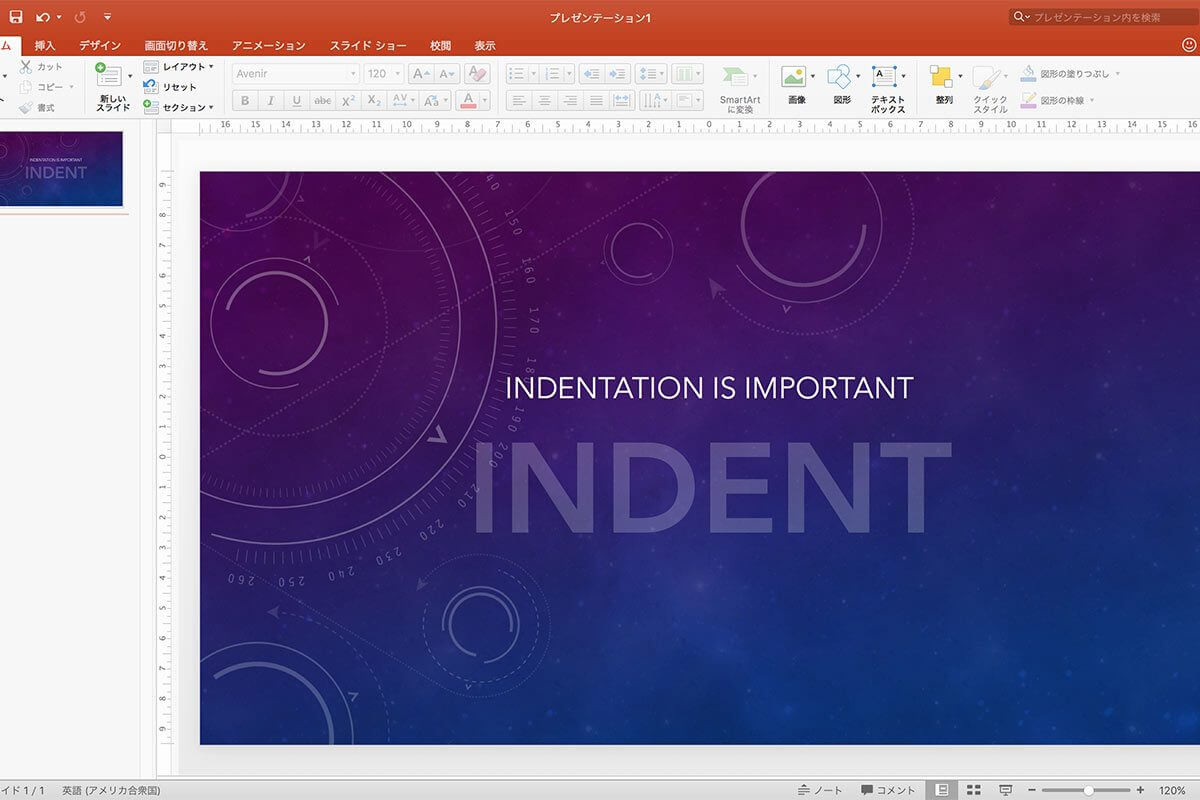Toggle bold formatting
The image size is (1200, 800).
(x=245, y=100)
